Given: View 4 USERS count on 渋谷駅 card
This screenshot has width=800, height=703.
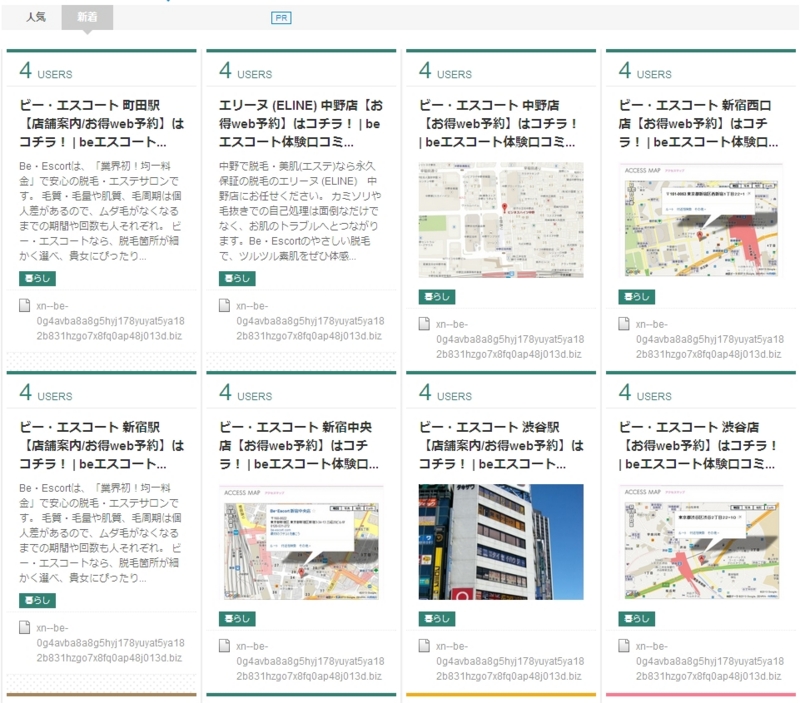Looking at the screenshot, I should pos(445,393).
